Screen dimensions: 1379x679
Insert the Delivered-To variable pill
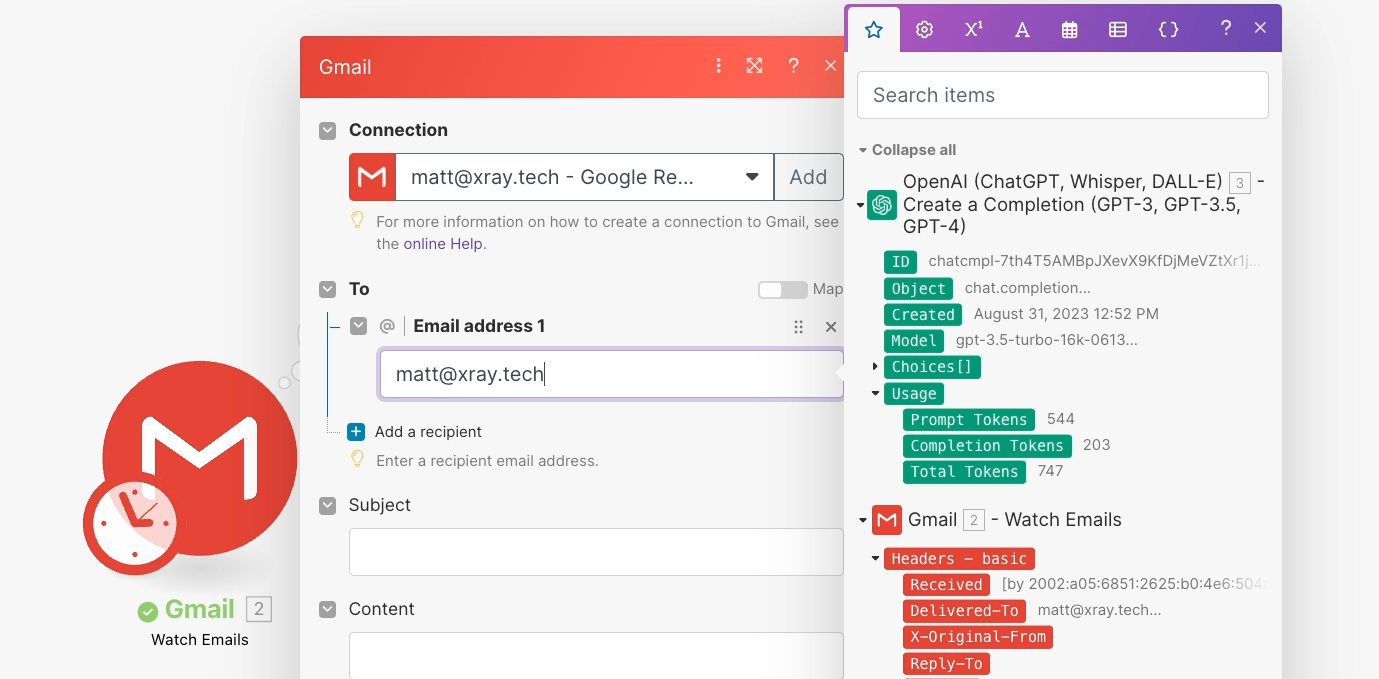point(964,611)
